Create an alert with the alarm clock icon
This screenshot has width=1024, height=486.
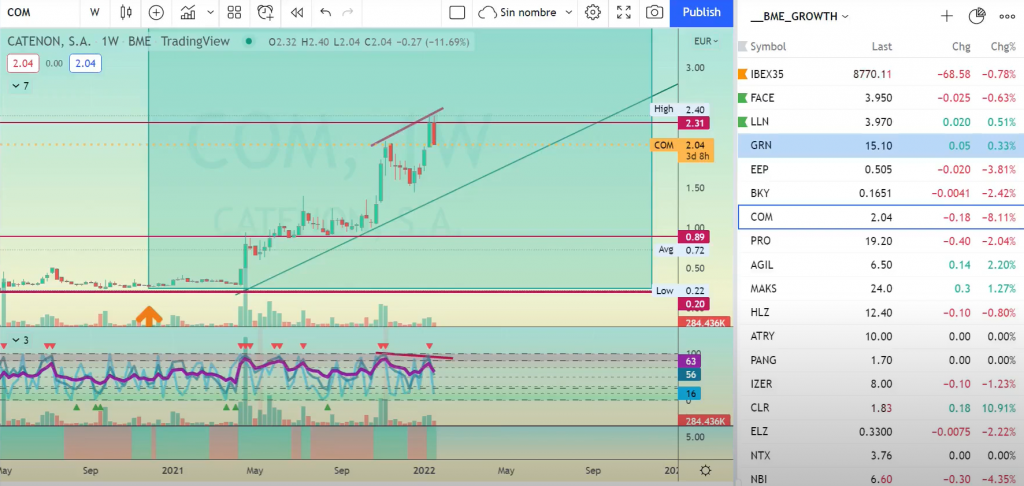265,12
